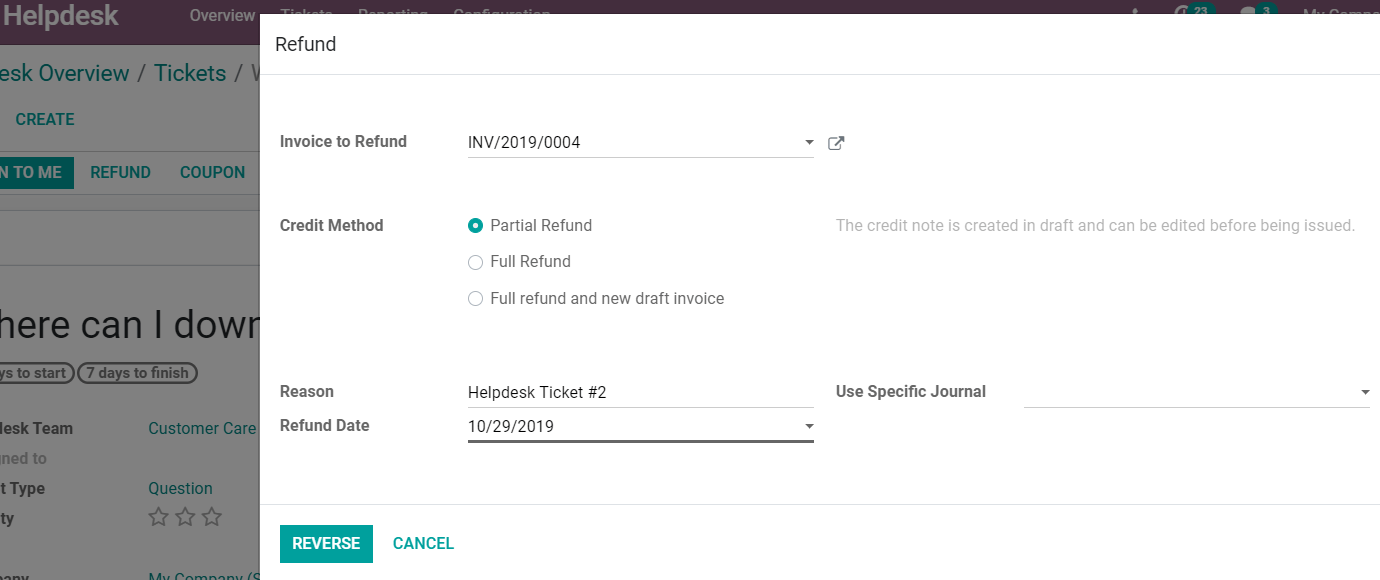The height and width of the screenshot is (580, 1380).
Task: Select the Partial Refund credit method
Action: coord(476,226)
